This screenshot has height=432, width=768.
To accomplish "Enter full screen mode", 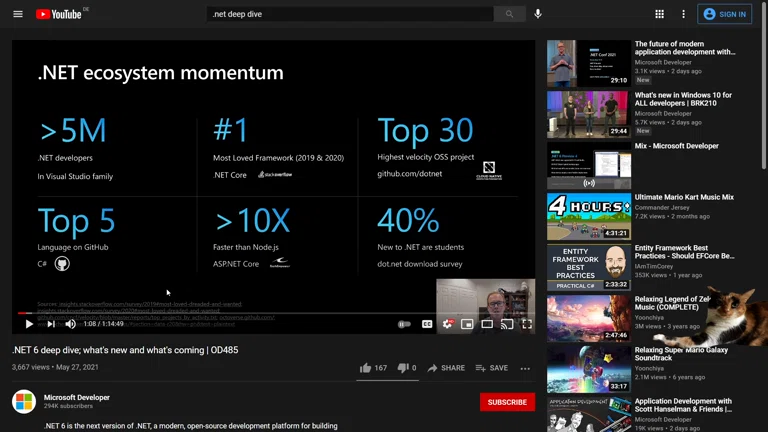I will 527,324.
